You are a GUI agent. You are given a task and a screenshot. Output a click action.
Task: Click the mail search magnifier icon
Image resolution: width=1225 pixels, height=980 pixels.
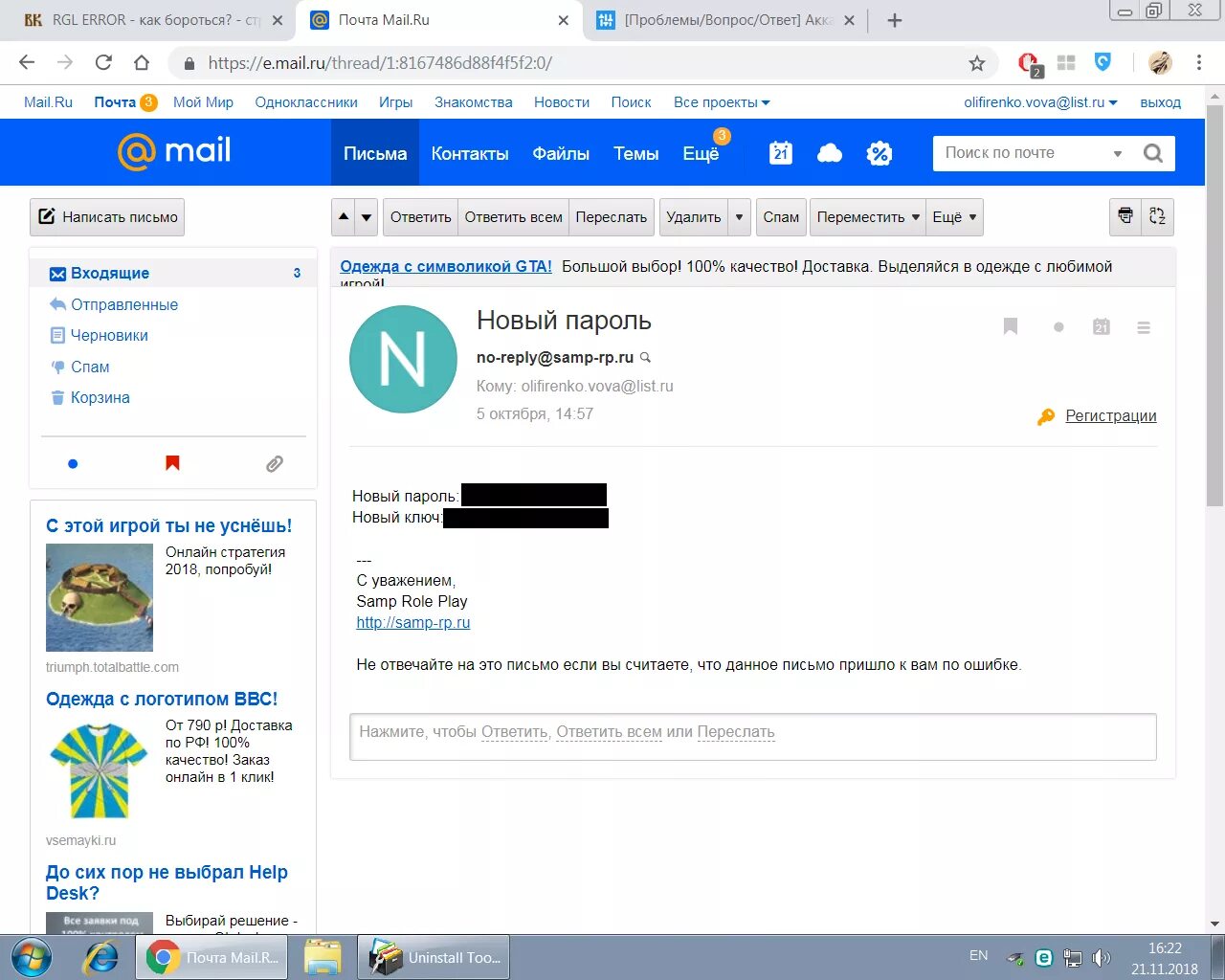pos(1153,153)
